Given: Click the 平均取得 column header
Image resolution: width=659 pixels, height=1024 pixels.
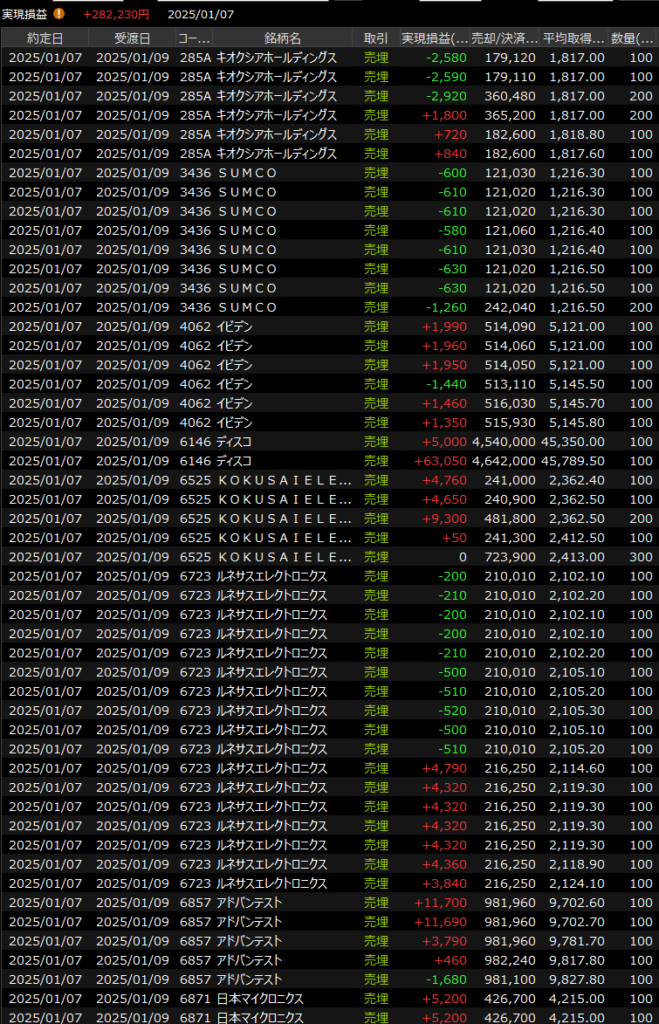Looking at the screenshot, I should (x=573, y=38).
